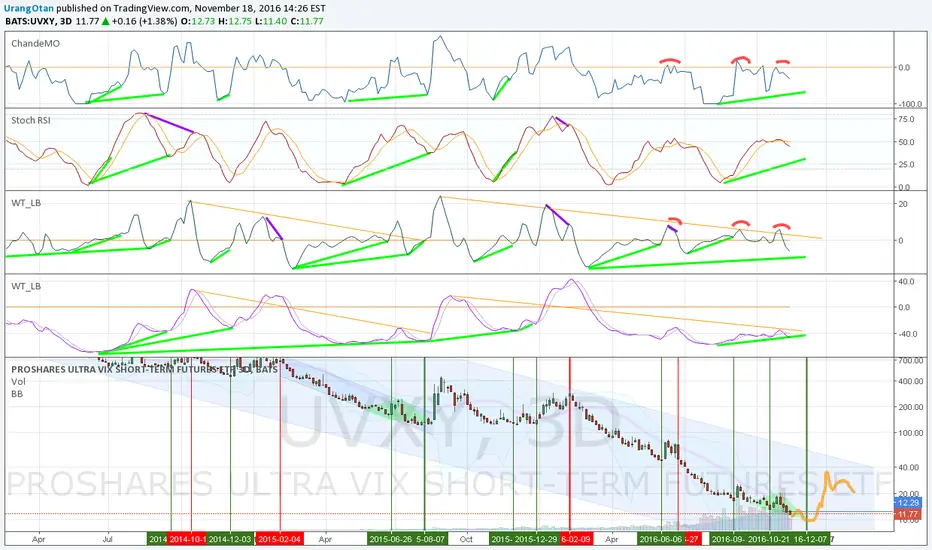Click the 200.00 price scale value

(x=911, y=407)
